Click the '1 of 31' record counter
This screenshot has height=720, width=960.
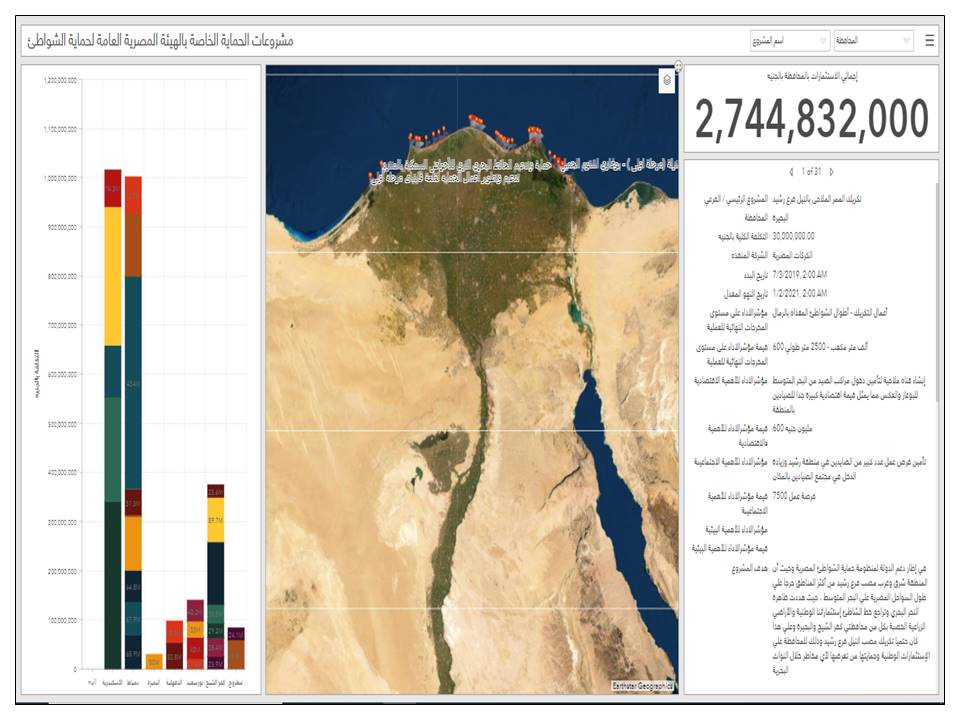tap(811, 172)
